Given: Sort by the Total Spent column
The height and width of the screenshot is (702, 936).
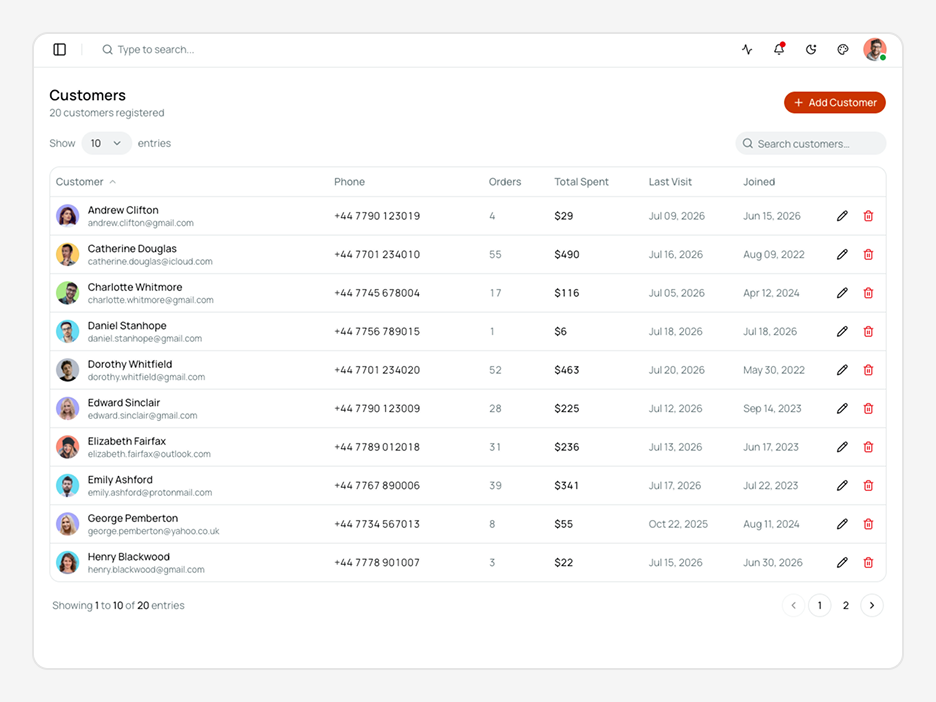Looking at the screenshot, I should pos(581,182).
